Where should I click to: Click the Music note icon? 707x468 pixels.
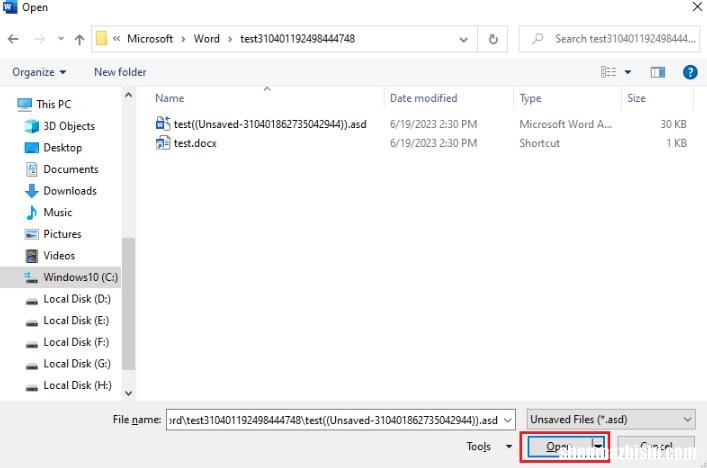[x=32, y=212]
